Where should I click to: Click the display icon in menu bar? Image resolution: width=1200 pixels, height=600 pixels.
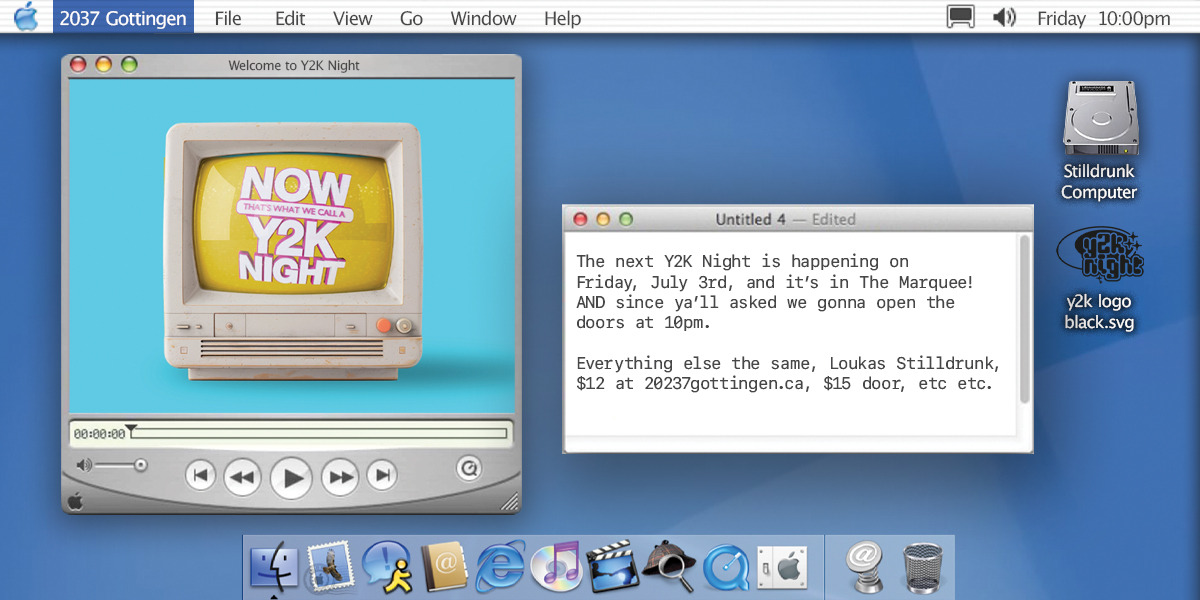[x=961, y=18]
